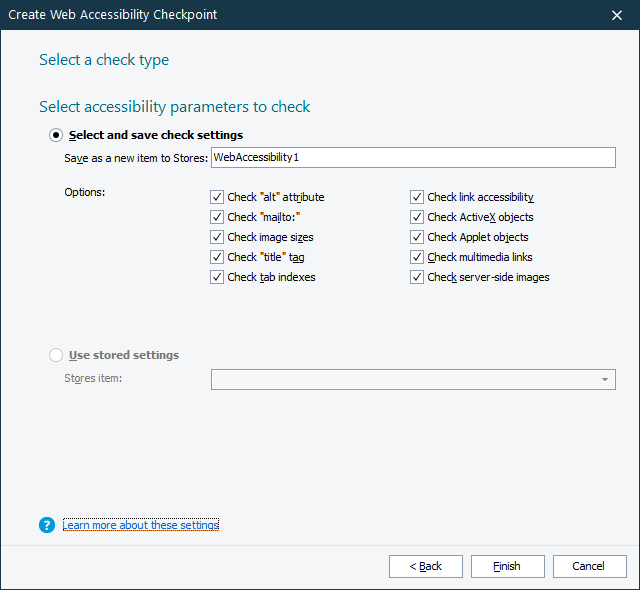Toggle the Check "mailto:" checkbox
The image size is (640, 590).
pyautogui.click(x=217, y=217)
